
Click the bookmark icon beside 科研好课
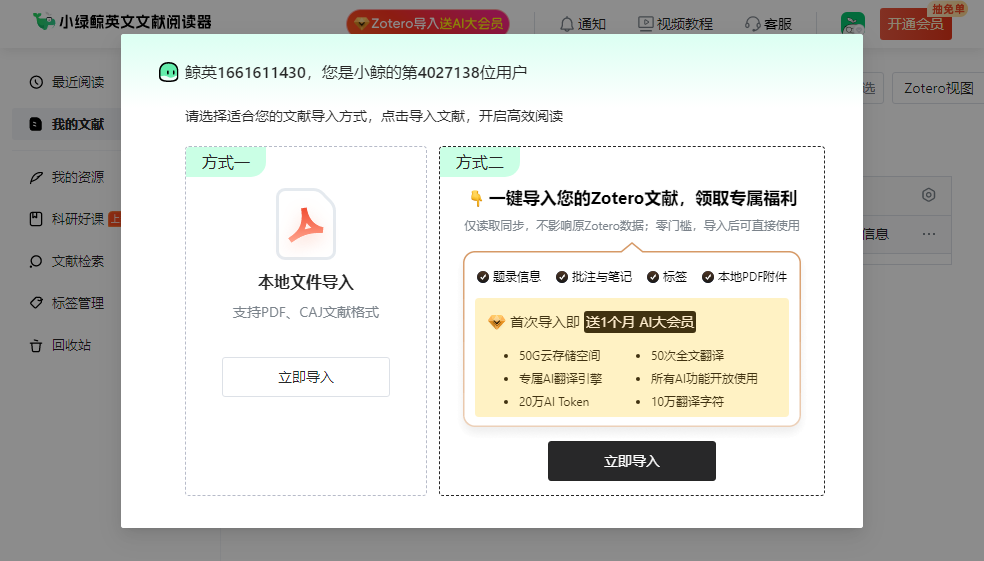click(x=36, y=219)
